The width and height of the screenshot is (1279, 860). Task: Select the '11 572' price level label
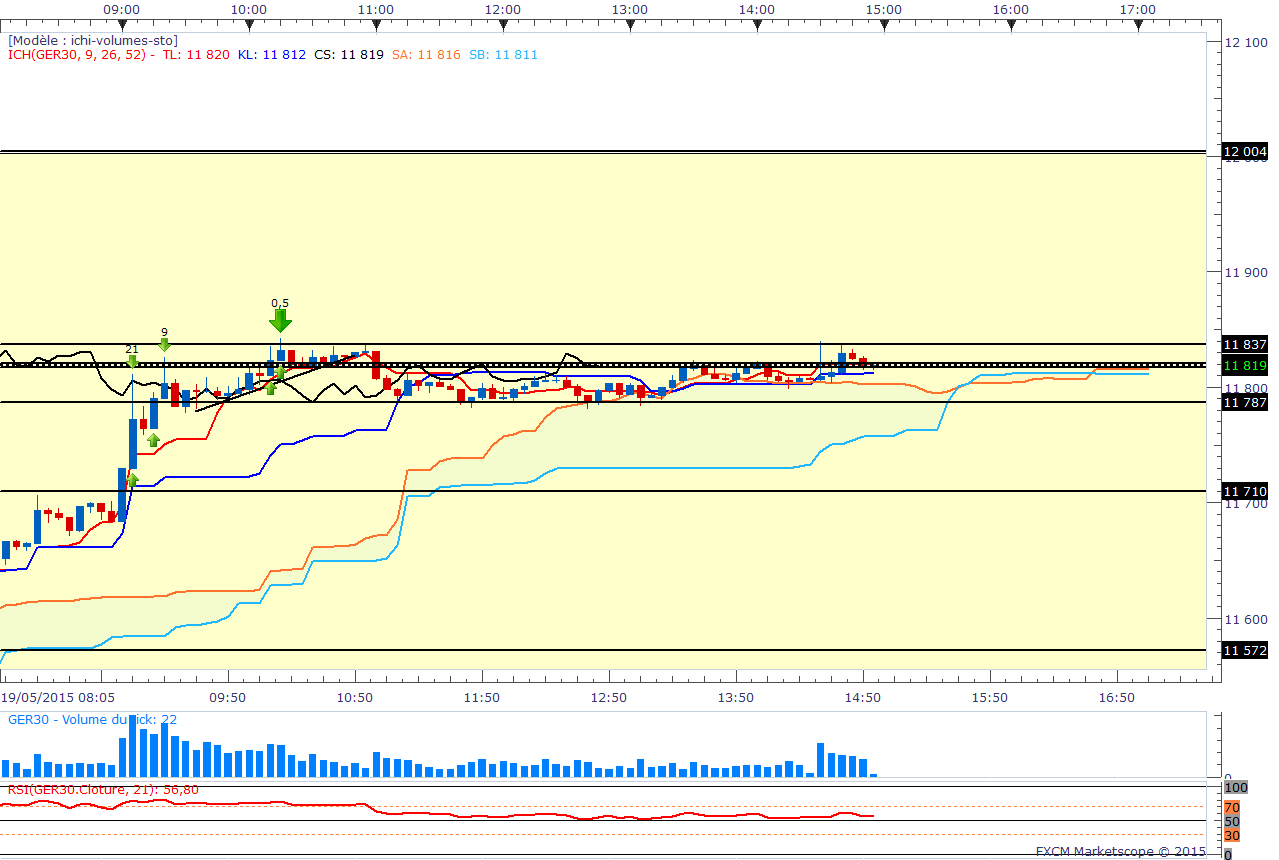pyautogui.click(x=1245, y=650)
